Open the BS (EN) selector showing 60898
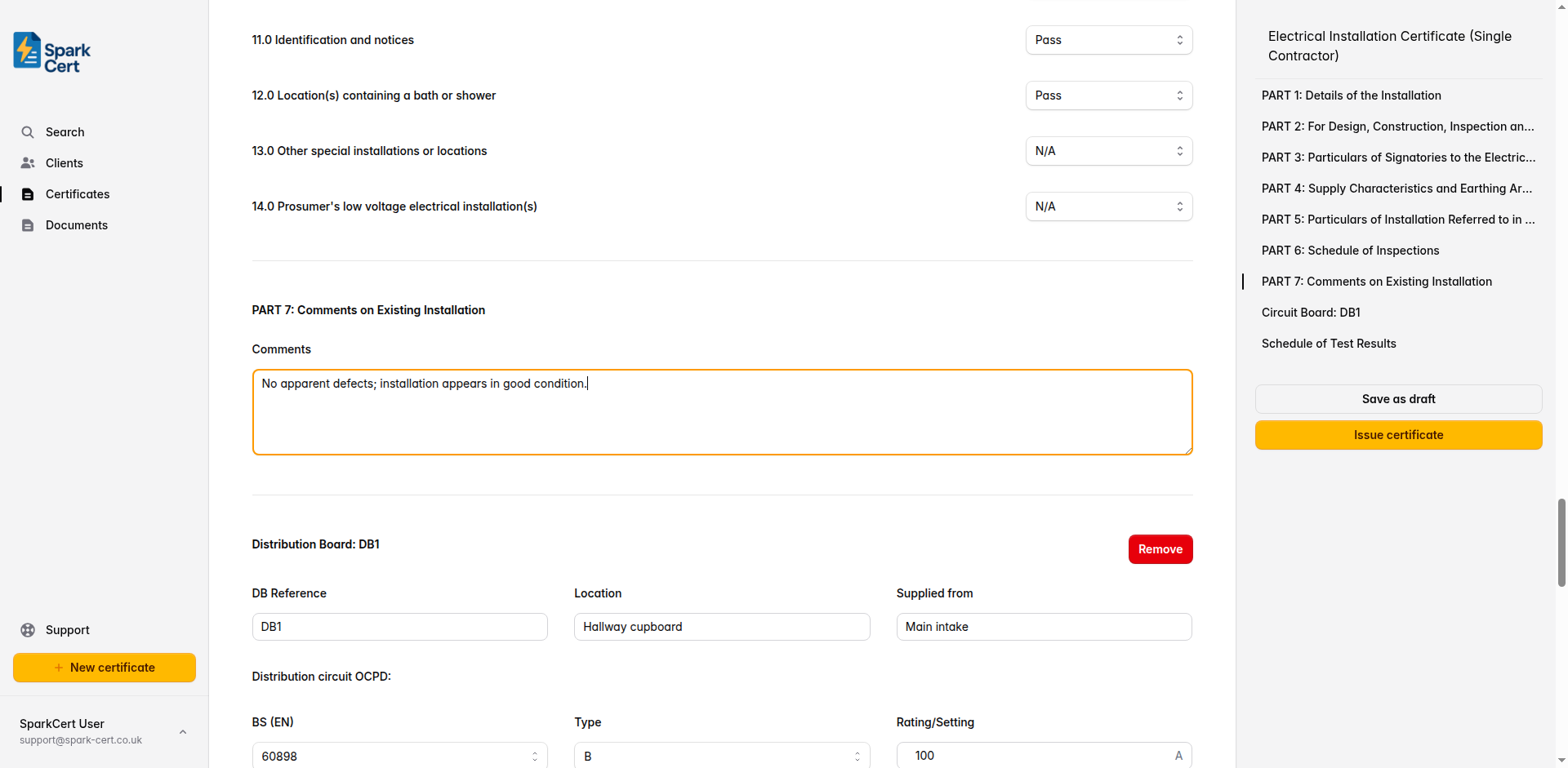The width and height of the screenshot is (1568, 768). [399, 755]
